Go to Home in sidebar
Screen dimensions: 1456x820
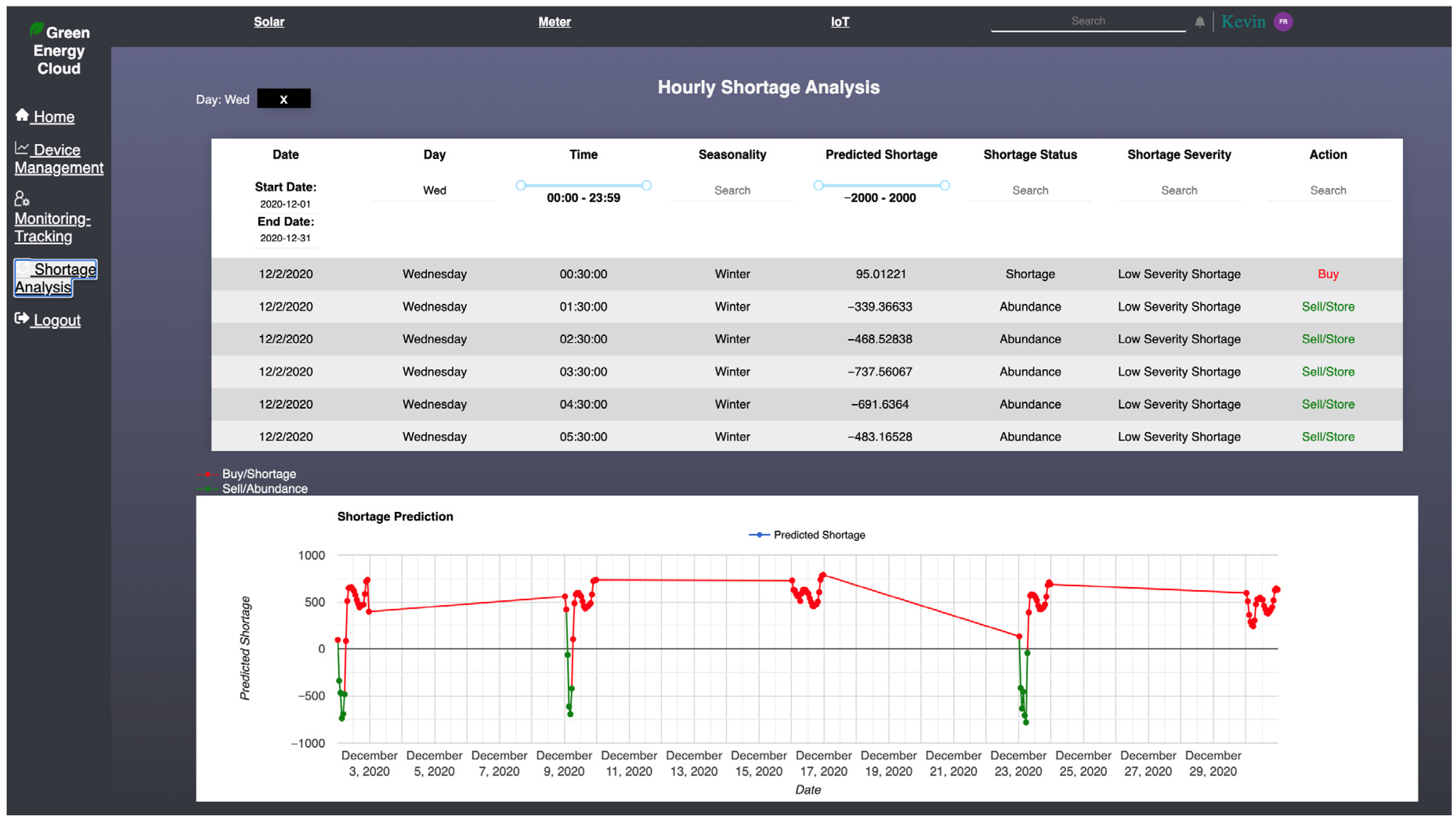click(x=54, y=116)
